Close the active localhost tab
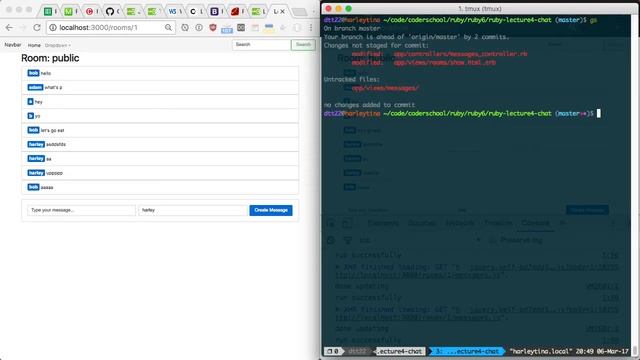The height and width of the screenshot is (360, 640). click(282, 11)
